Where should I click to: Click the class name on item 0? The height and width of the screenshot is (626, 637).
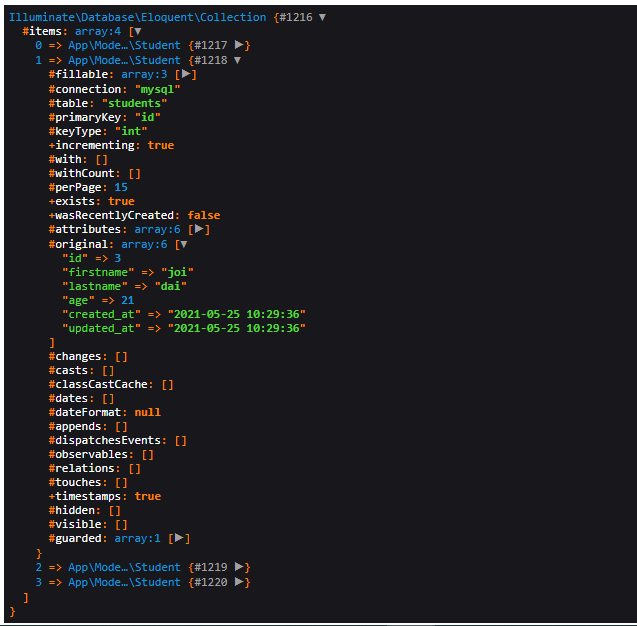click(x=124, y=45)
